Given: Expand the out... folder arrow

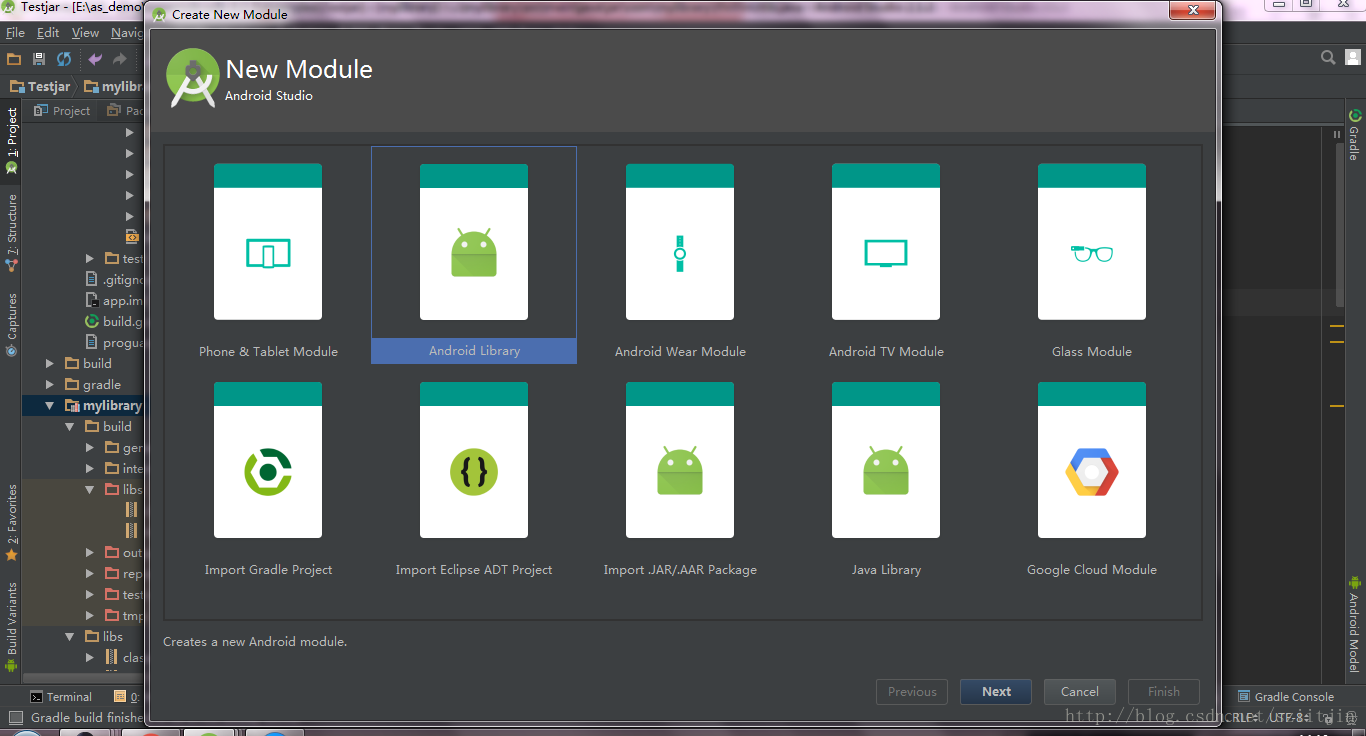Looking at the screenshot, I should coord(89,552).
